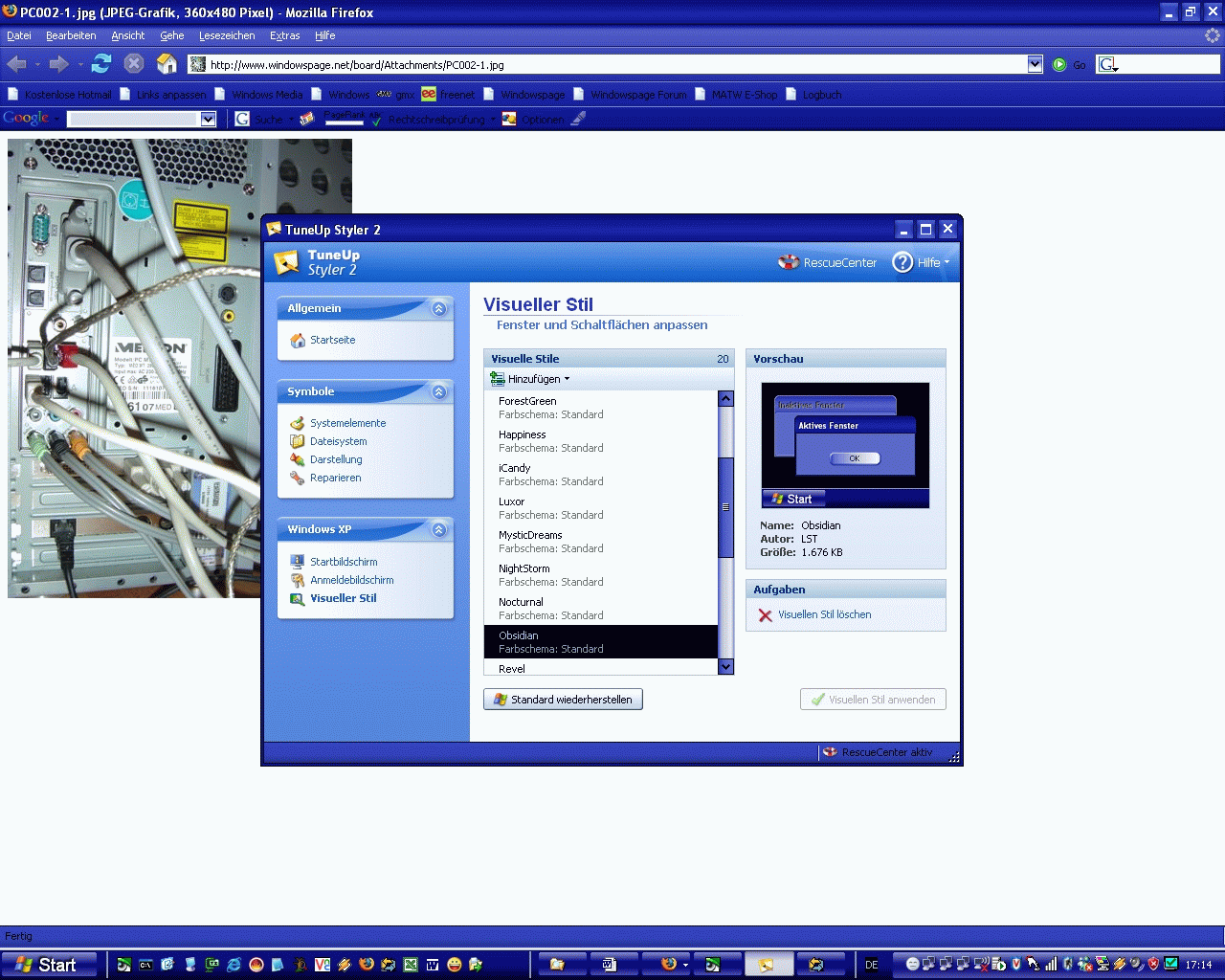Click red X Visuellen Stil löschen icon

pyautogui.click(x=765, y=615)
